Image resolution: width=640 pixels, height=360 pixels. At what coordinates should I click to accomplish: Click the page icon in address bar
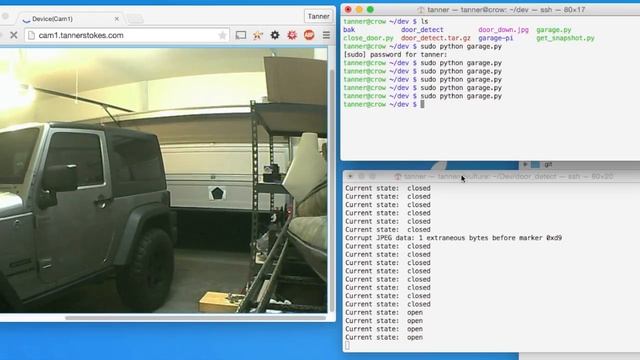point(31,36)
